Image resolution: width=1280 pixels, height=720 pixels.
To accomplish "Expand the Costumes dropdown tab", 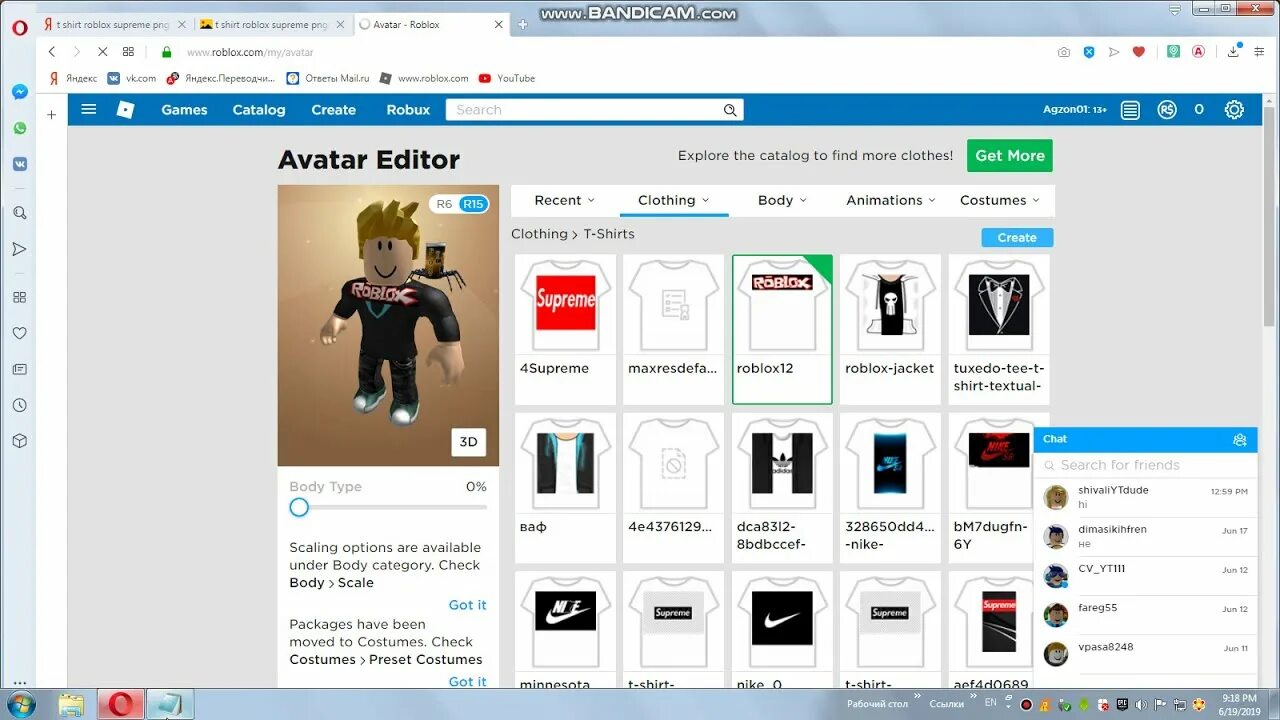I will point(1000,200).
